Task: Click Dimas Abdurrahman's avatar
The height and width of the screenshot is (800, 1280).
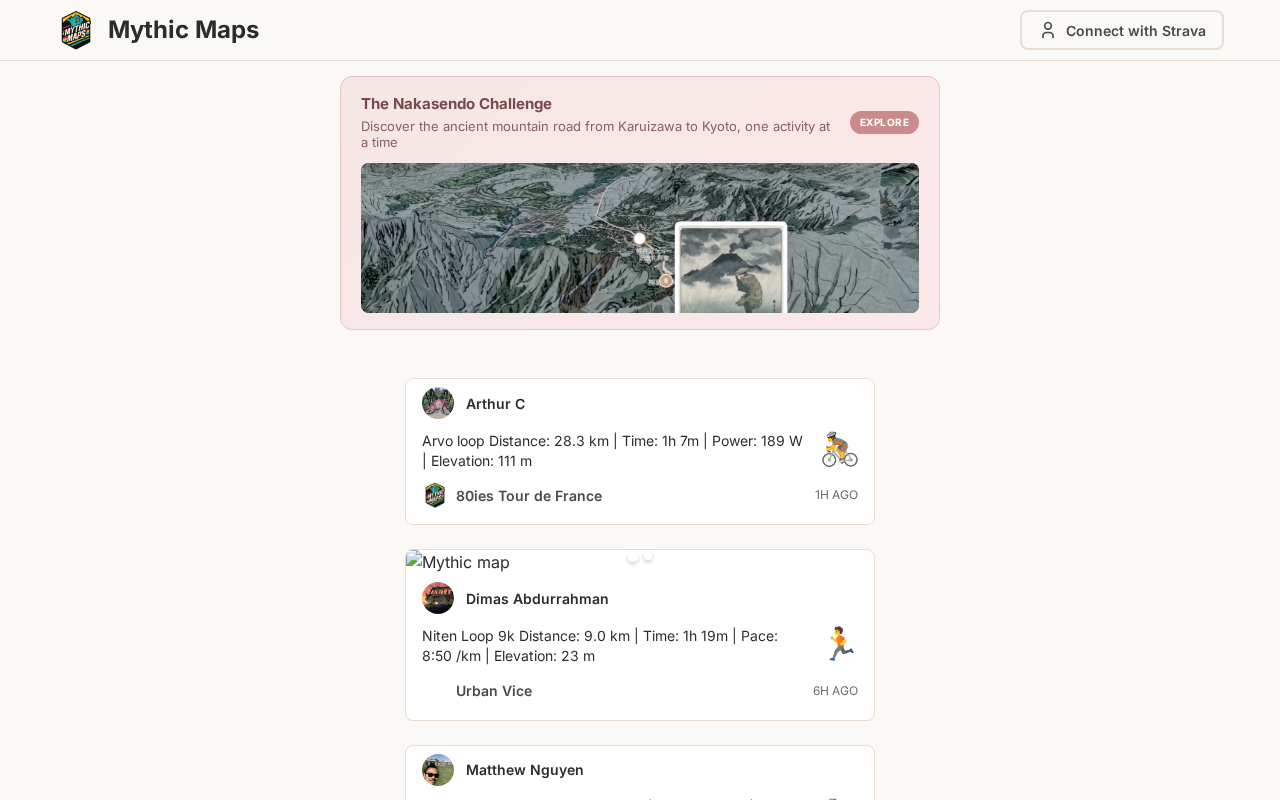Action: pos(438,598)
